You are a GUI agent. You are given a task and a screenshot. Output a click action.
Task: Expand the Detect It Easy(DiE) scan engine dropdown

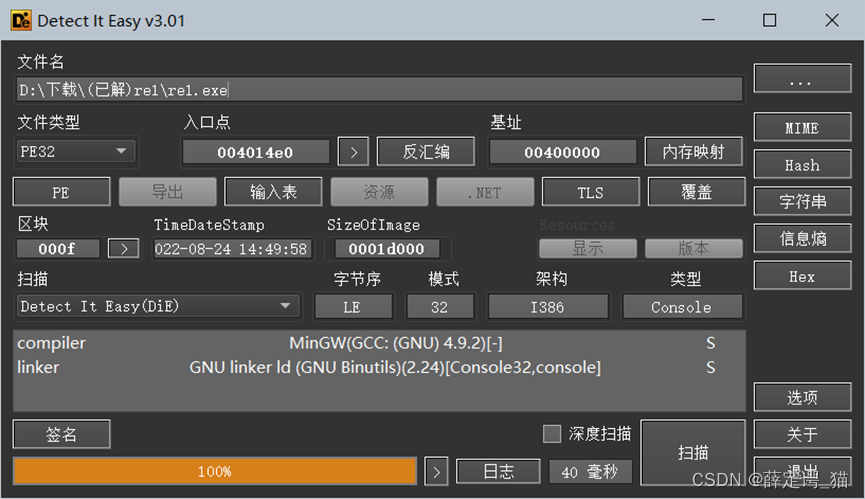coord(158,306)
